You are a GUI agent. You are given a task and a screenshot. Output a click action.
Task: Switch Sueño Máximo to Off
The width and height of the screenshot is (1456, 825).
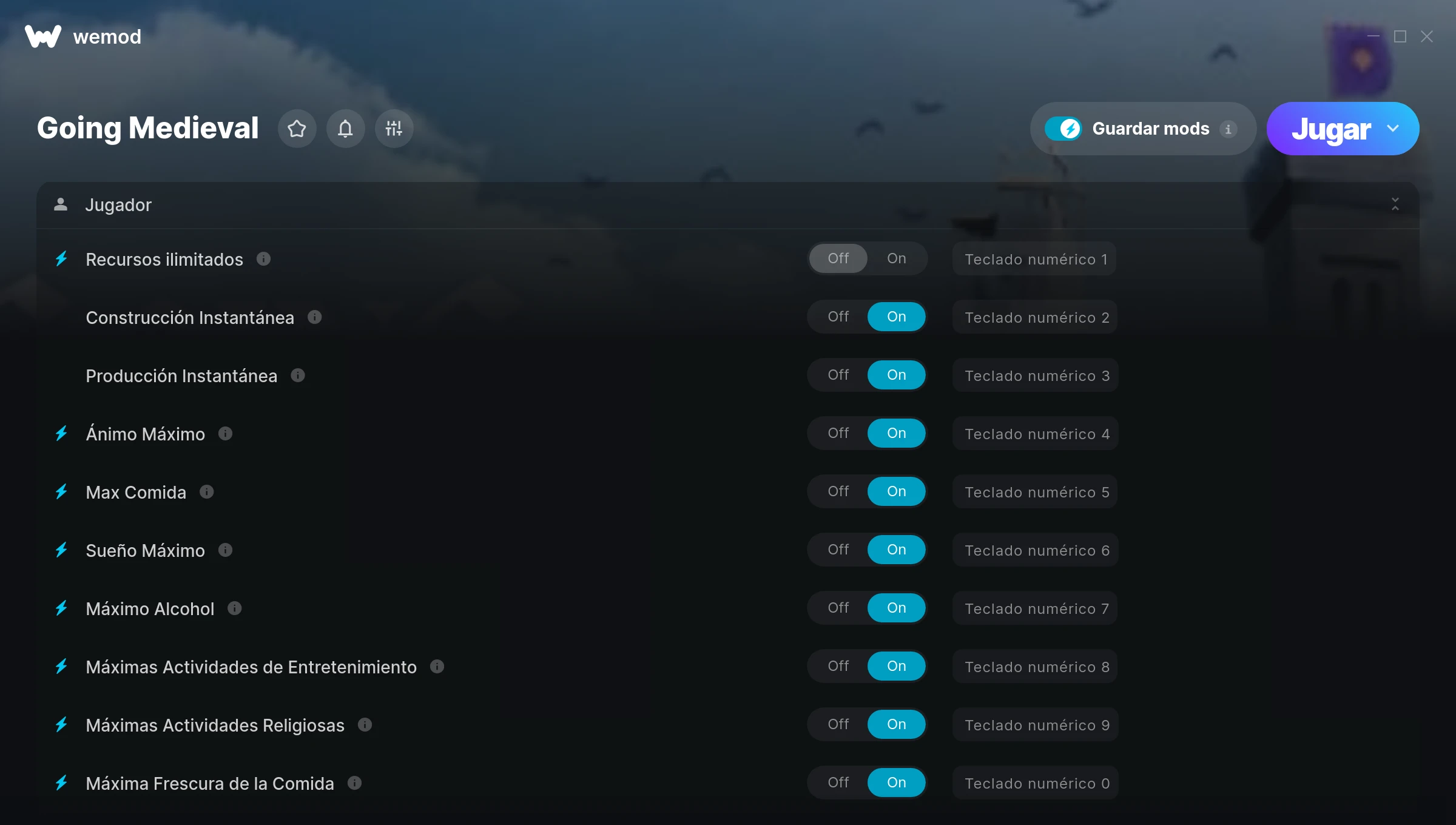pos(838,550)
